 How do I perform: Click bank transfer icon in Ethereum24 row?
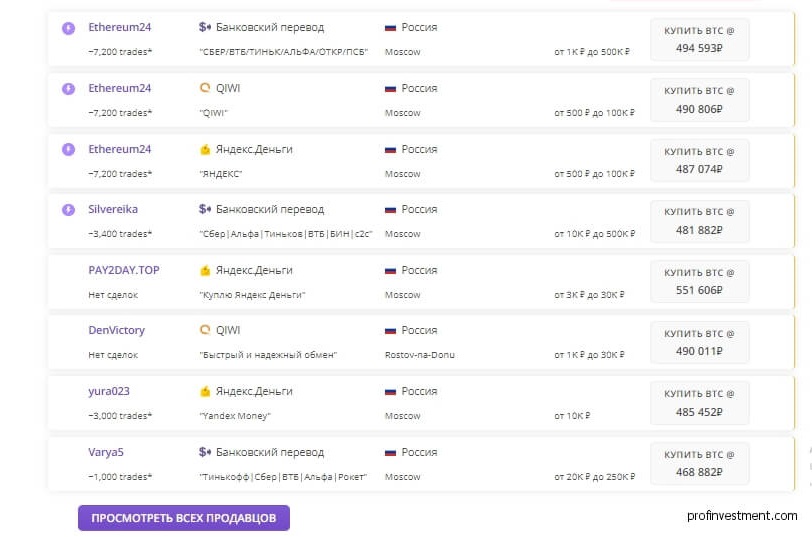click(x=205, y=27)
